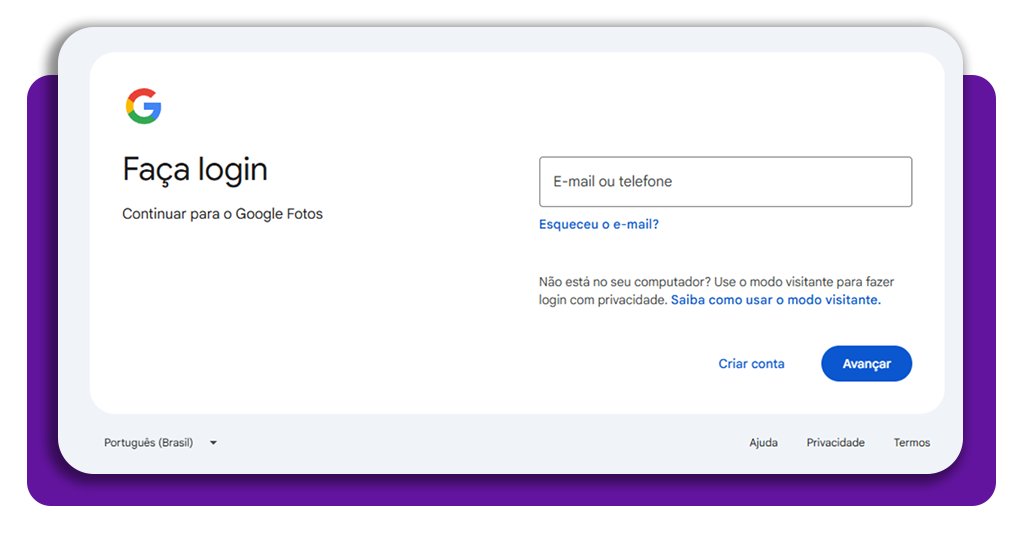Open the Ajuda footer link
The height and width of the screenshot is (536, 1024).
tap(763, 443)
